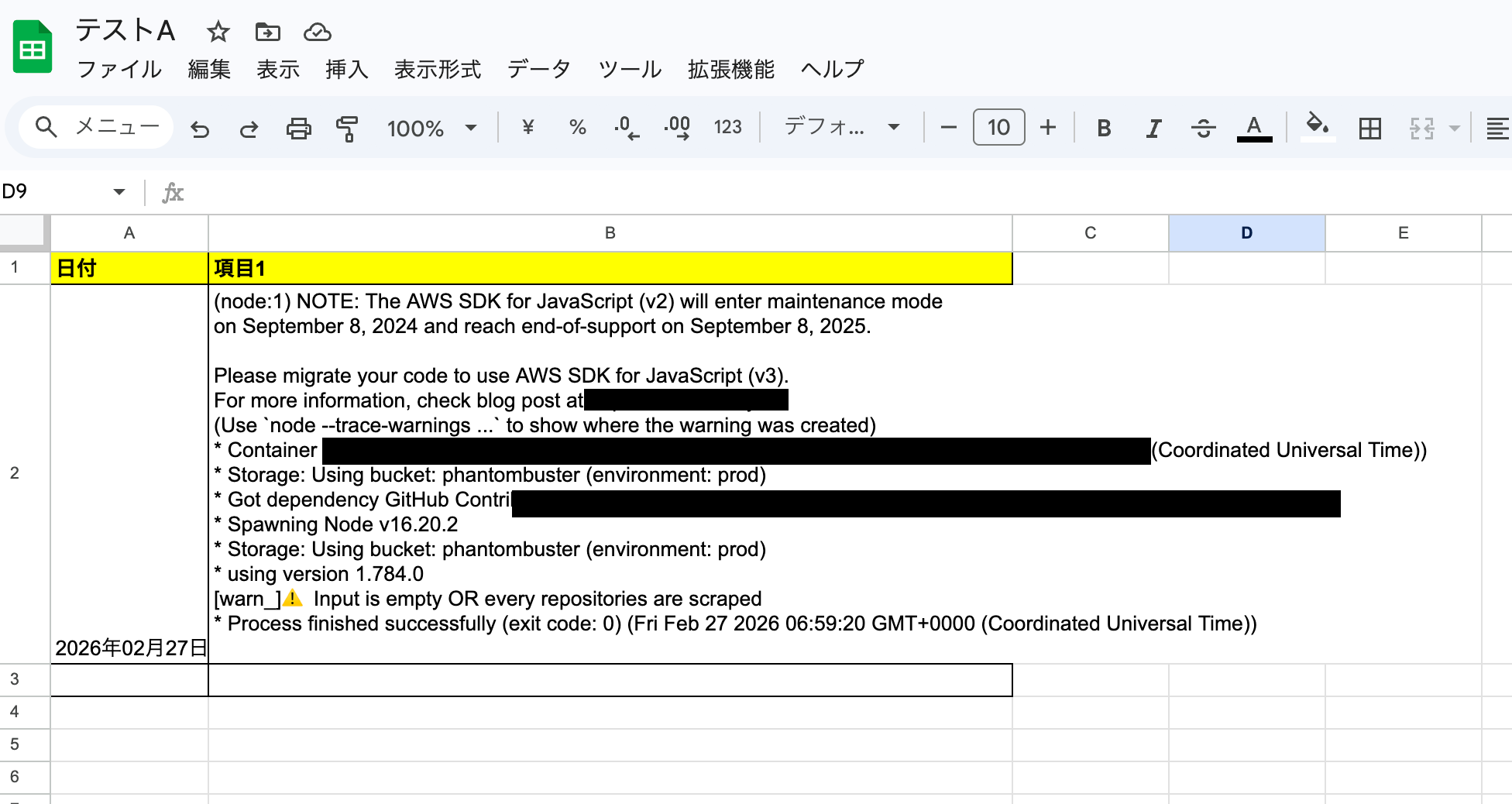This screenshot has height=804, width=1512.
Task: Open the 表示 menu
Action: [x=278, y=69]
